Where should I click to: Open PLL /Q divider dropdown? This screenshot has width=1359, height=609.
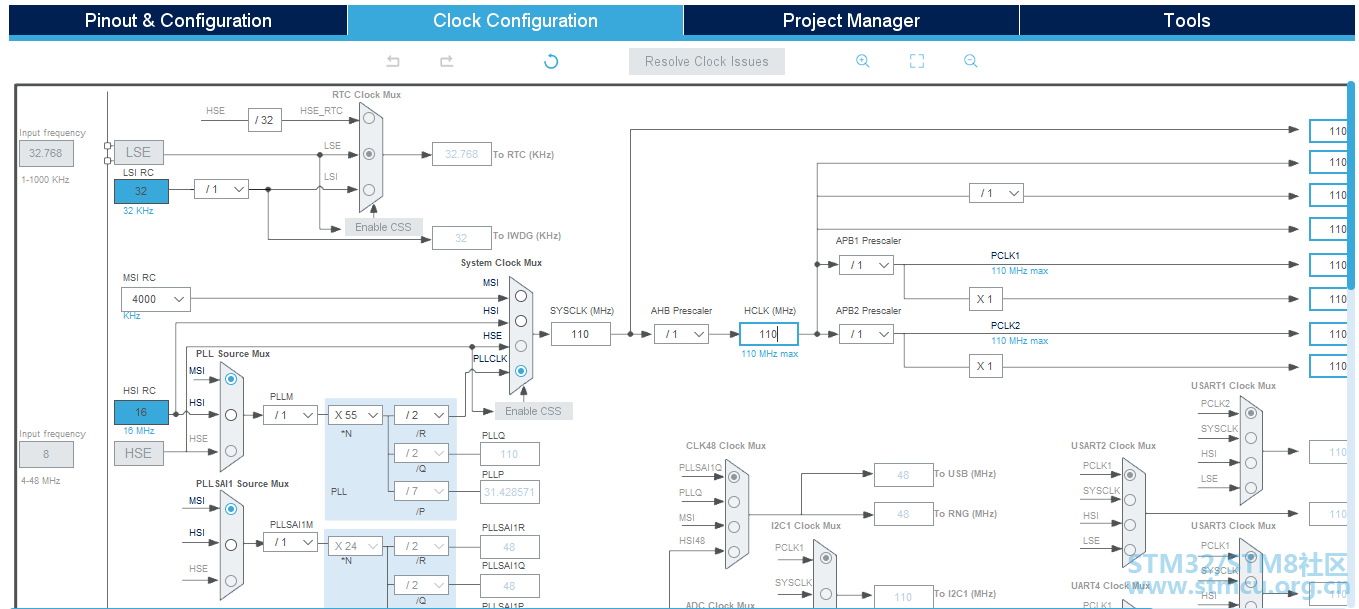(421, 453)
